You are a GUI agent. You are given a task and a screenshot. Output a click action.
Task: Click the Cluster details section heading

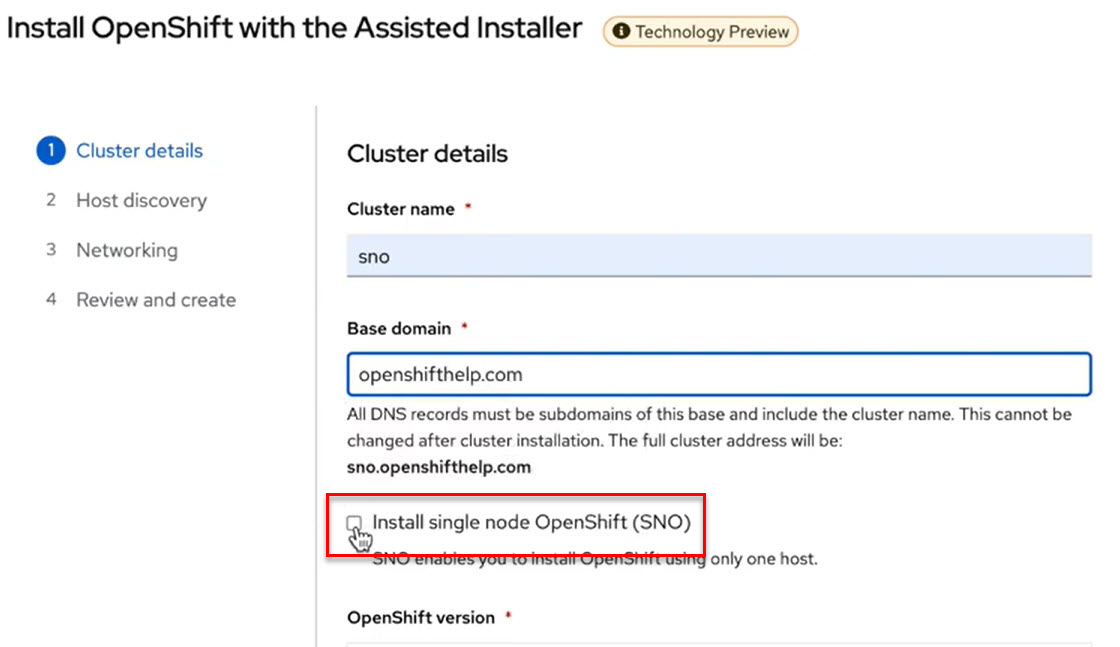tap(427, 154)
